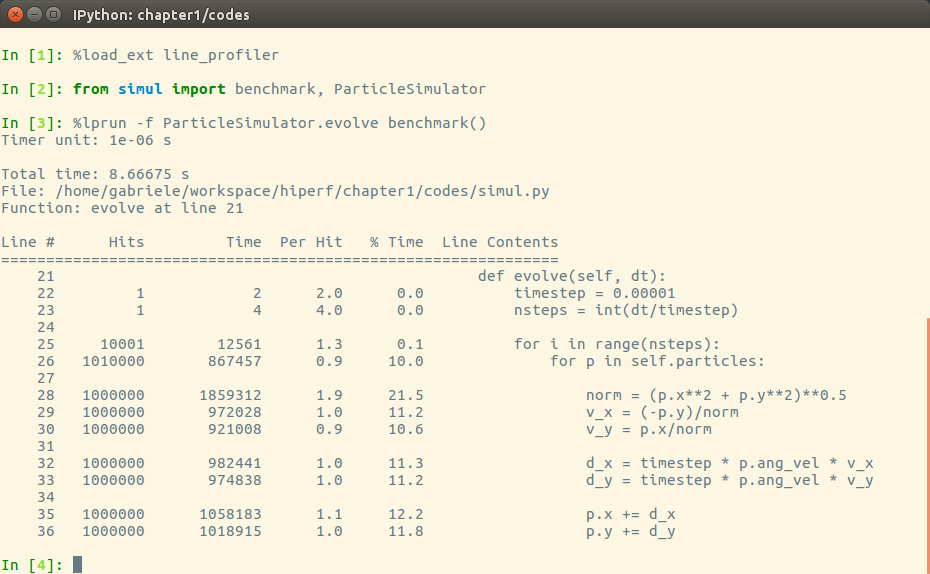930x574 pixels.
Task: Click 'for p in self.particles:' line
Action: [x=657, y=361]
